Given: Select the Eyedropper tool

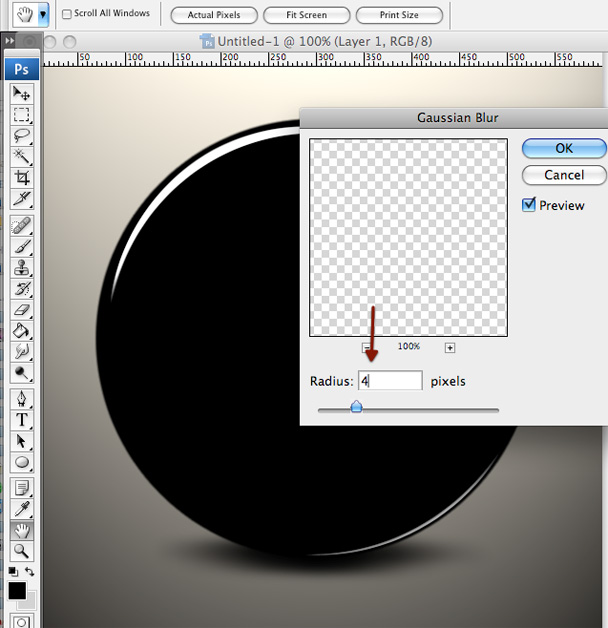Looking at the screenshot, I should click(x=21, y=509).
